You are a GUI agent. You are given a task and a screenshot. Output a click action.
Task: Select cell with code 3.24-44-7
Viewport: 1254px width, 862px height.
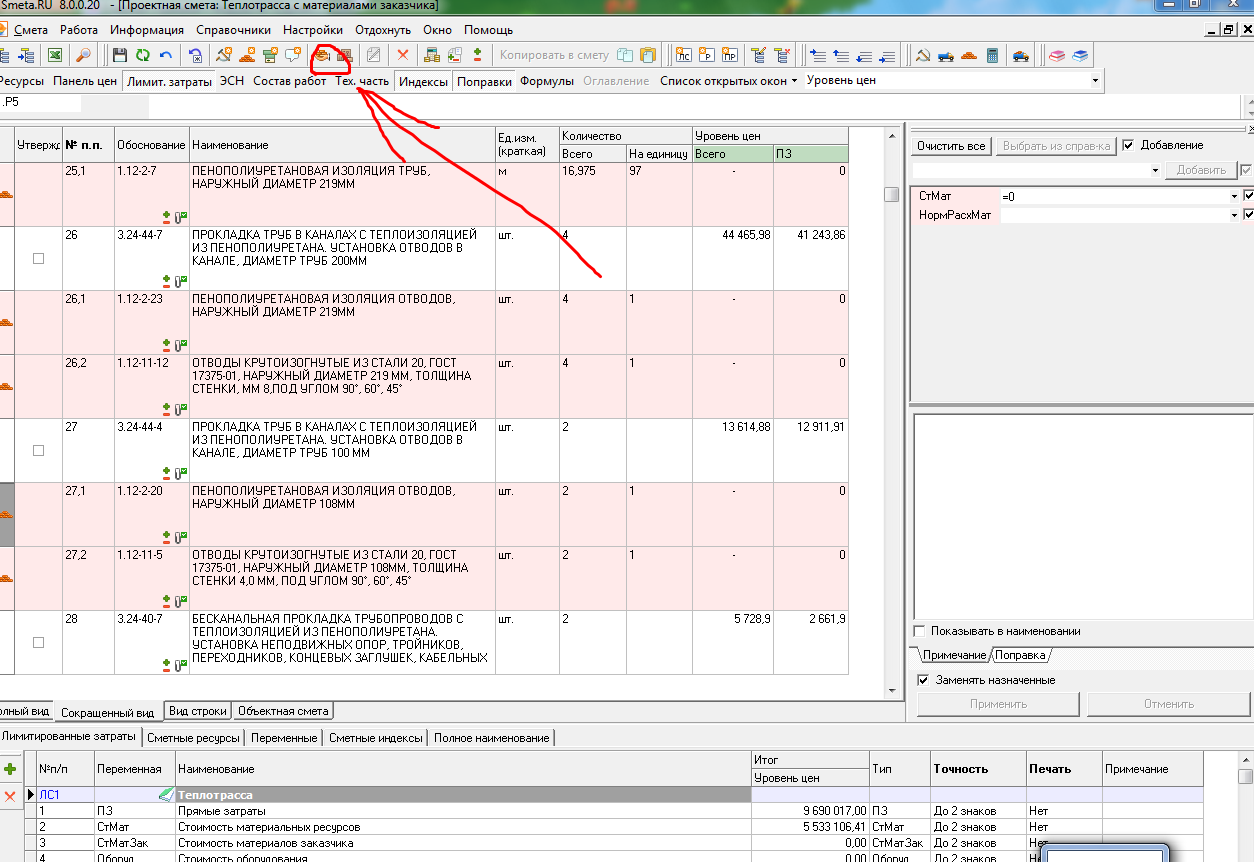(x=151, y=258)
